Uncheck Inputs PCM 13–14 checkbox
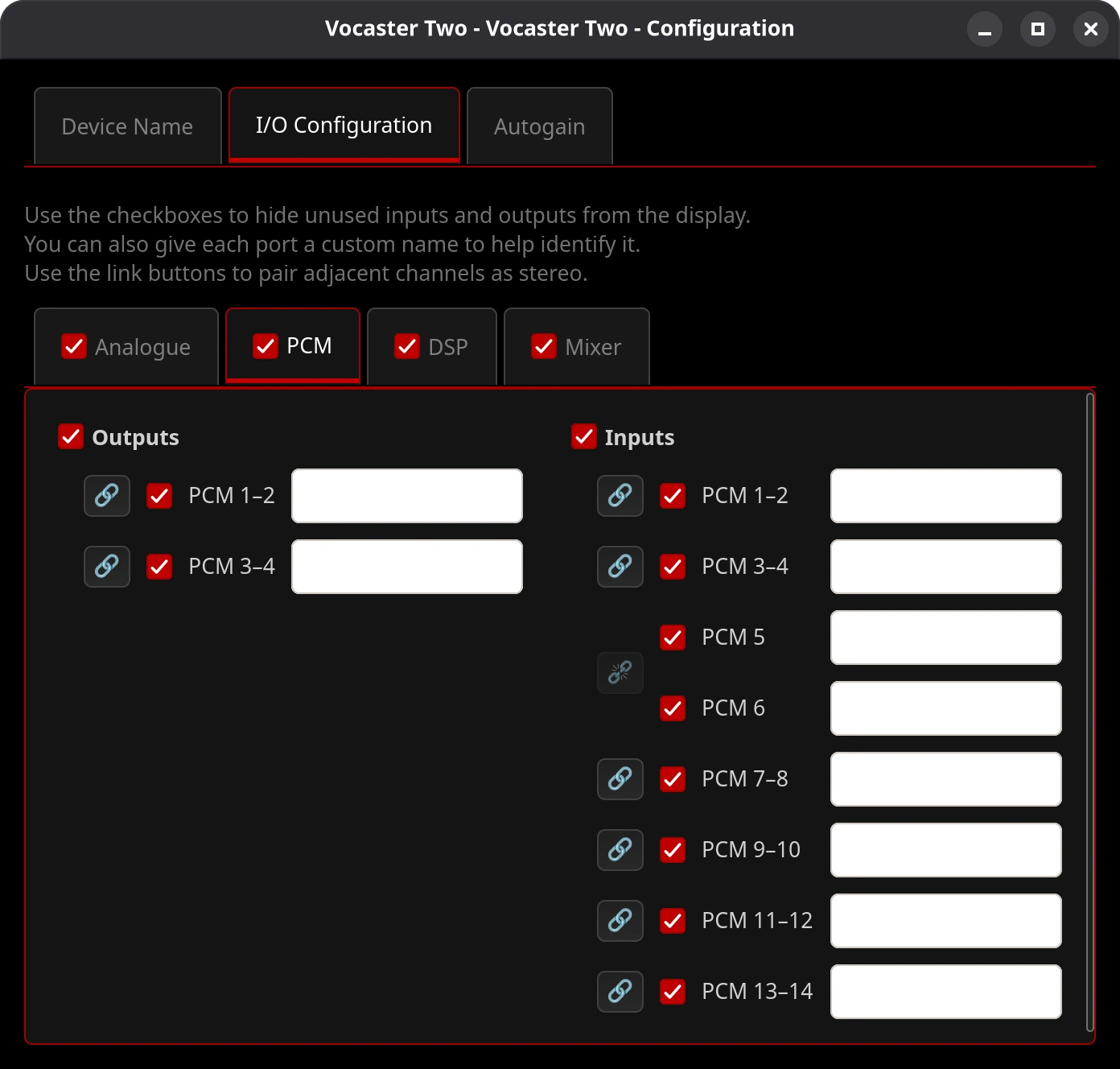 pyautogui.click(x=673, y=992)
